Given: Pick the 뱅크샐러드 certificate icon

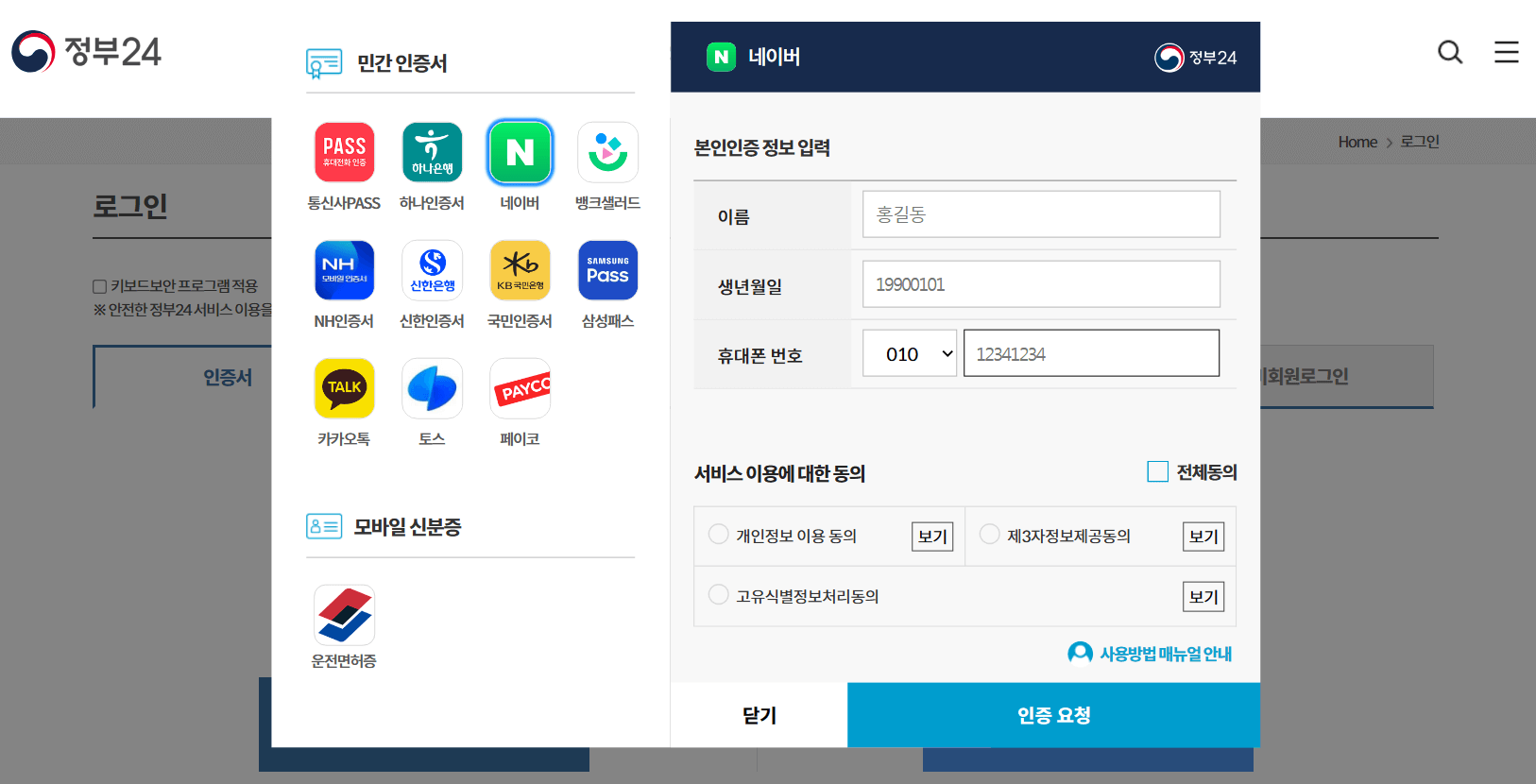Looking at the screenshot, I should click(607, 152).
